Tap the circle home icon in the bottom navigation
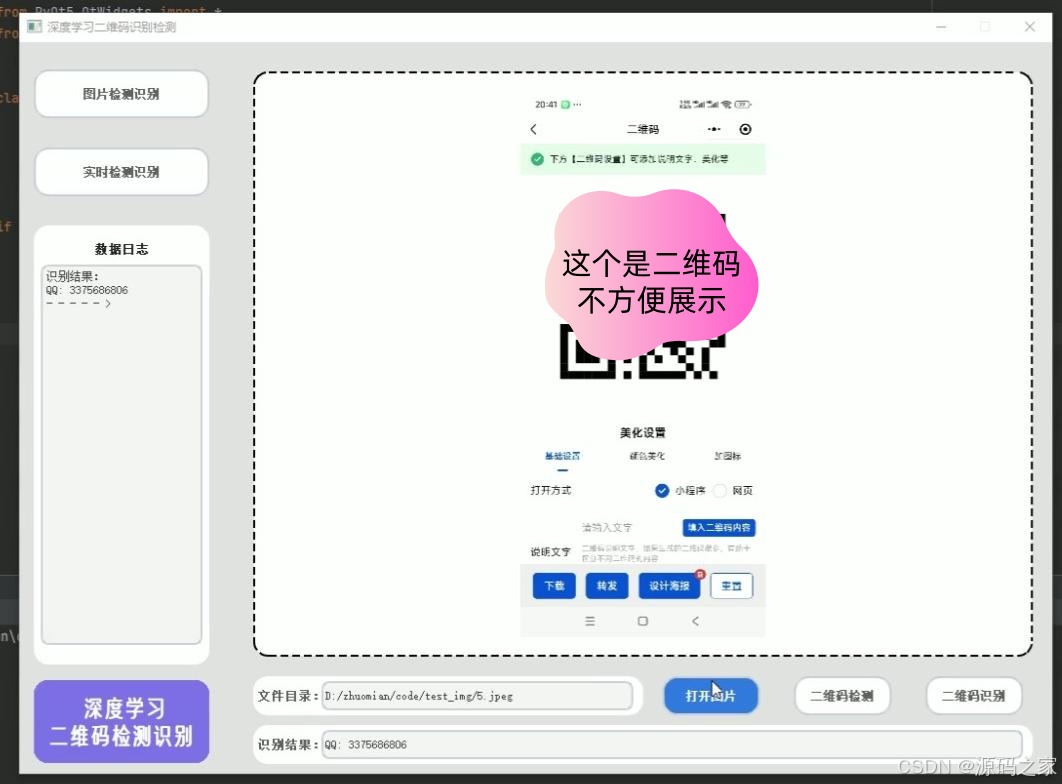 pyautogui.click(x=643, y=620)
